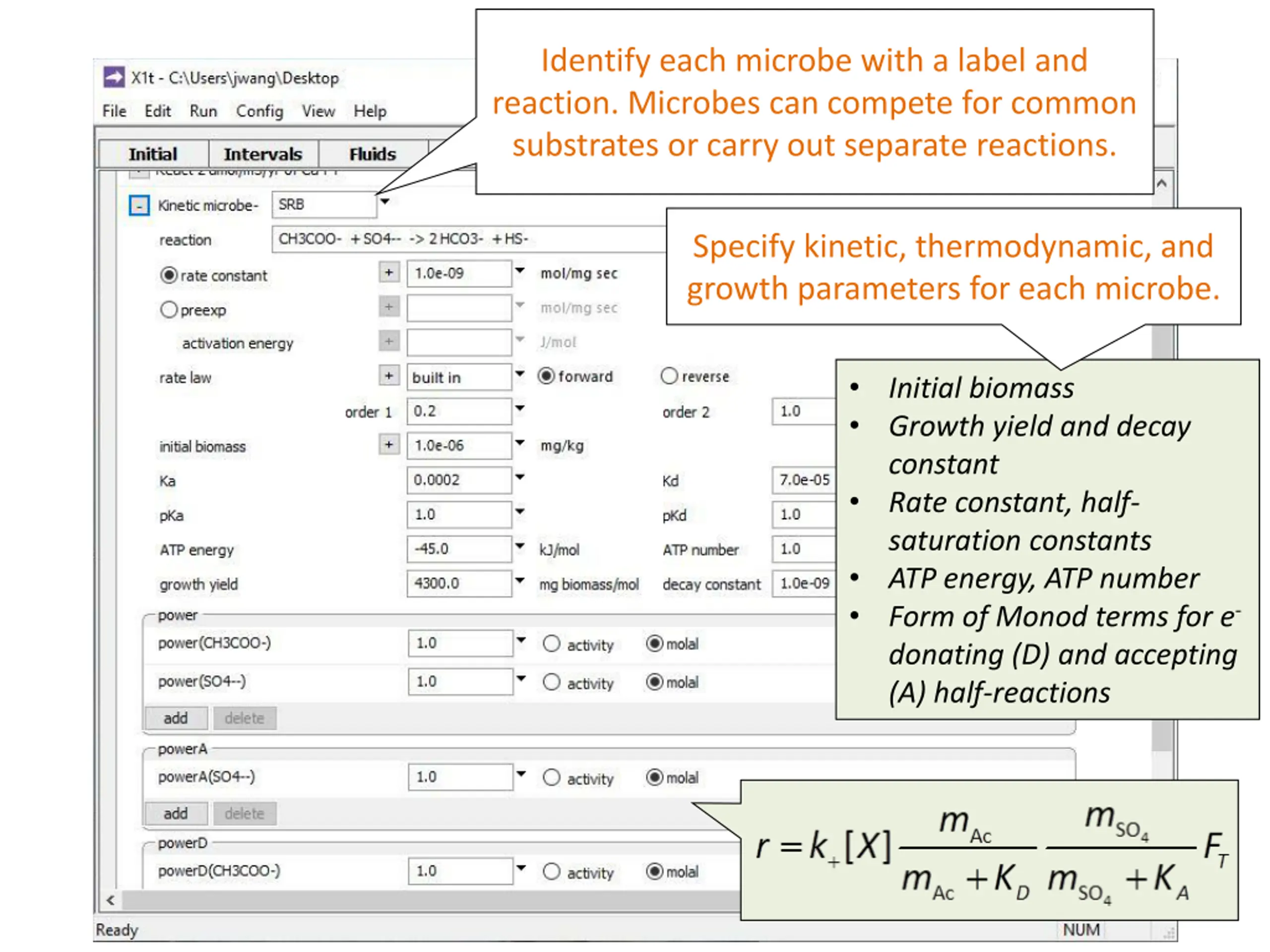Click vertical scrollbar up arrow
Screen dimensions: 1270x952
[x=1162, y=183]
